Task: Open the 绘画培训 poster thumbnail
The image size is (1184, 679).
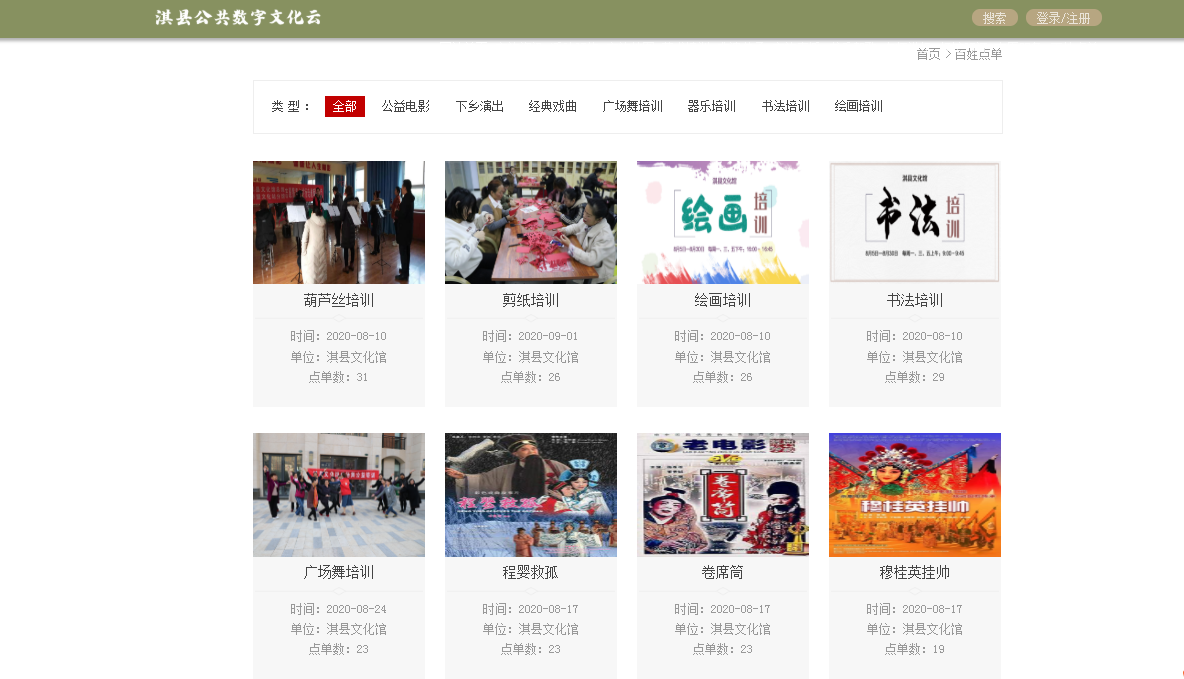Action: coord(723,222)
